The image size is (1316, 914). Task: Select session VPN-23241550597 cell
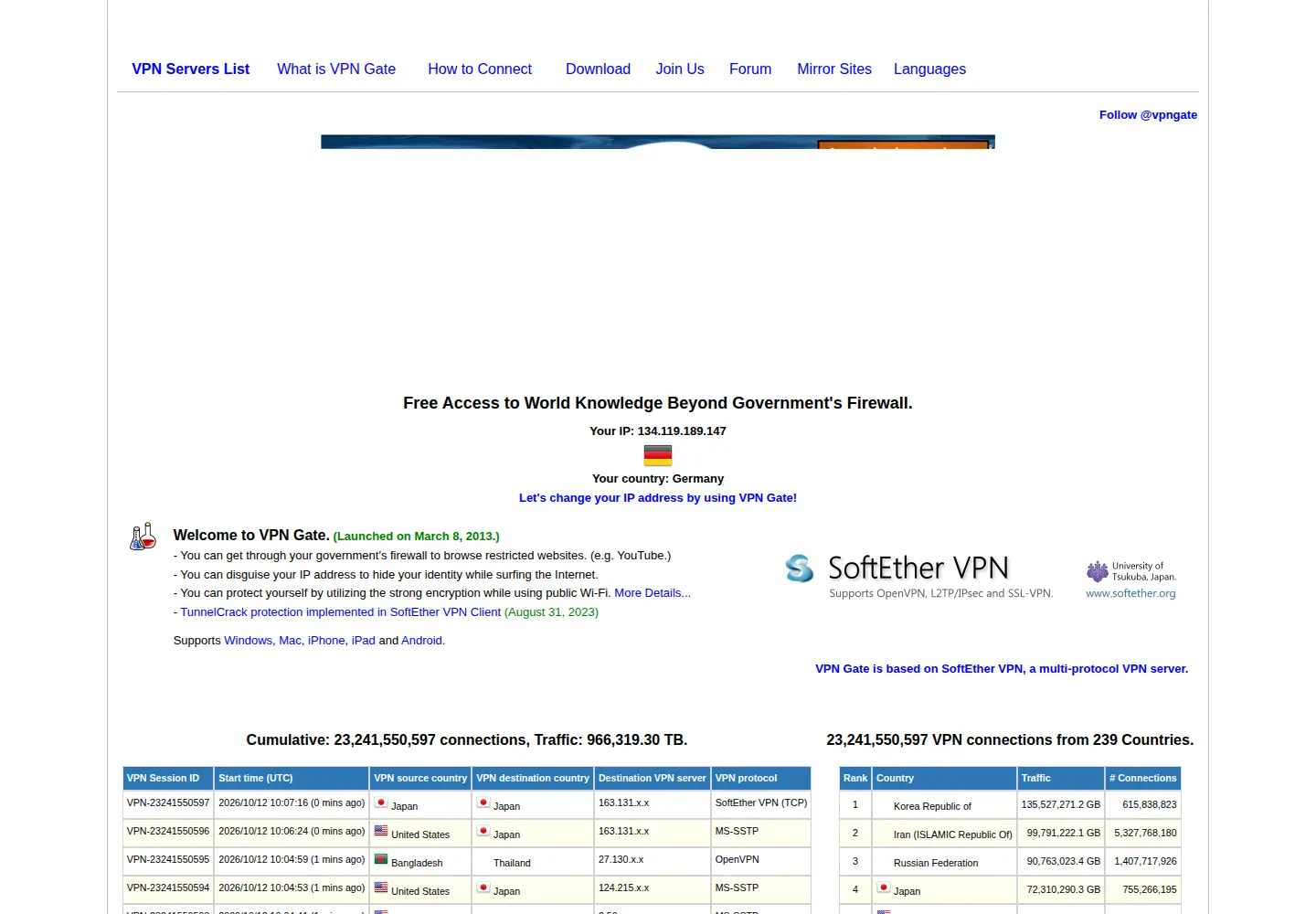tap(168, 803)
